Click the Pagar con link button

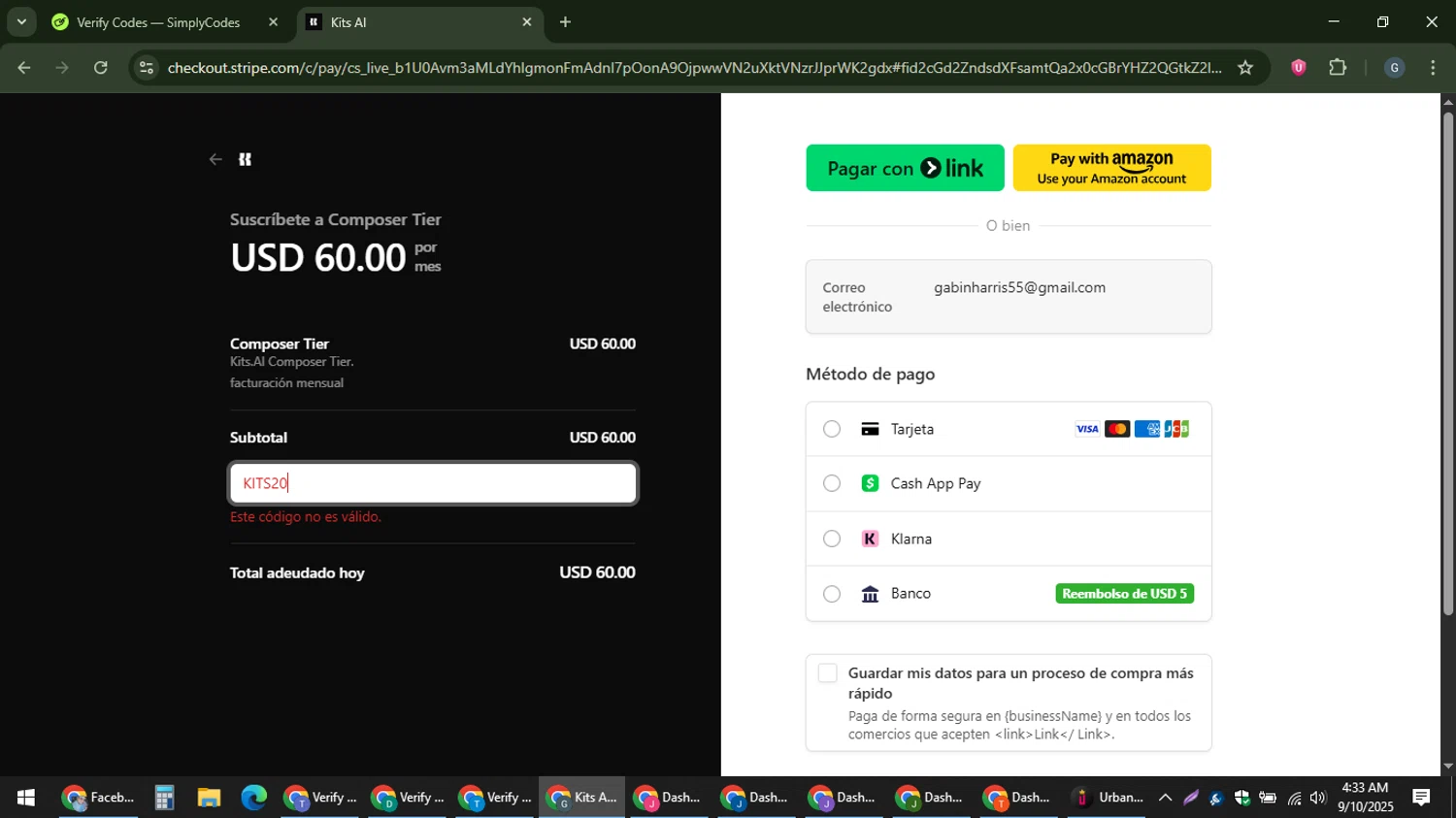click(905, 168)
